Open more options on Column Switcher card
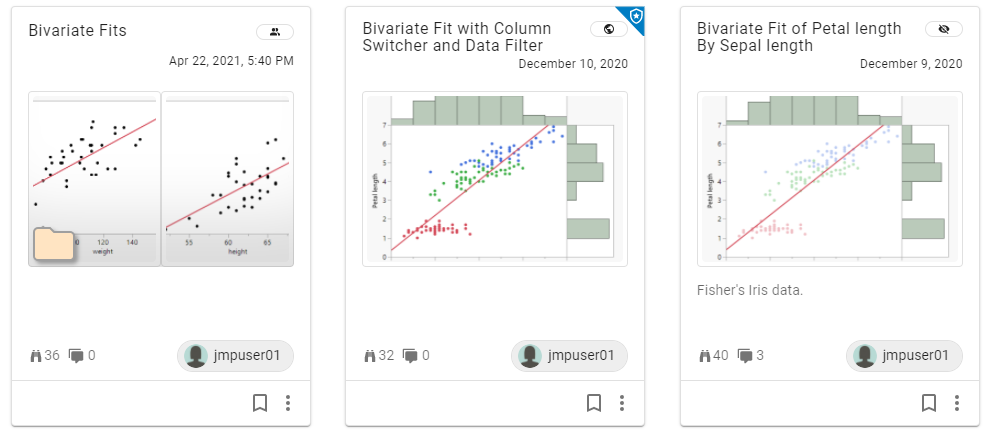The height and width of the screenshot is (435, 987). click(622, 403)
